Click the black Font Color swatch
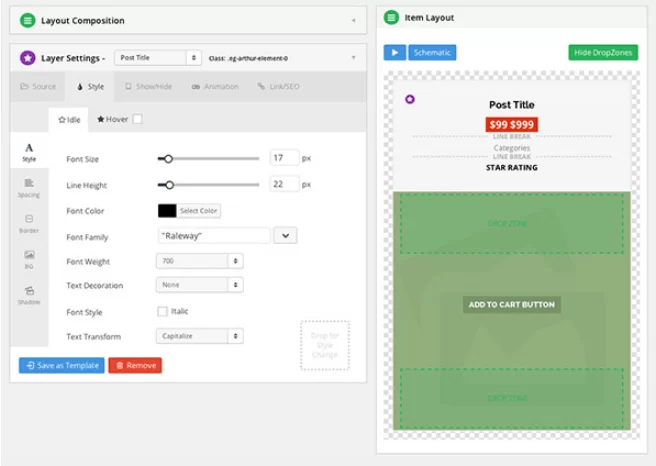656x466 pixels. [x=167, y=211]
